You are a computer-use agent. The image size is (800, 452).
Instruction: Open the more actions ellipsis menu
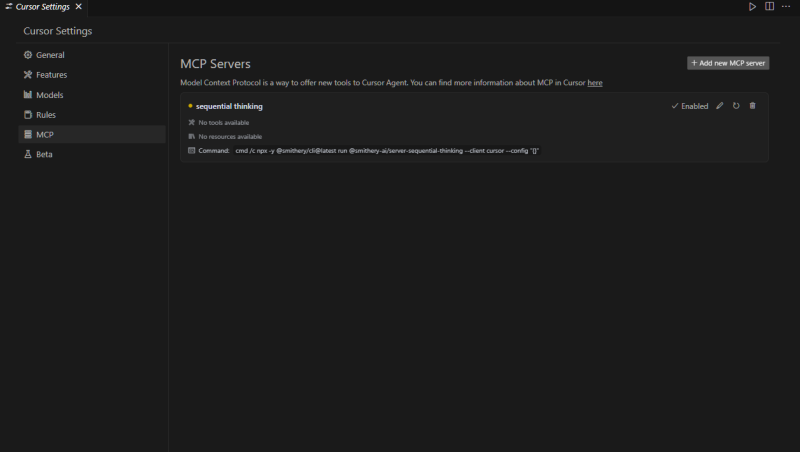pos(786,6)
